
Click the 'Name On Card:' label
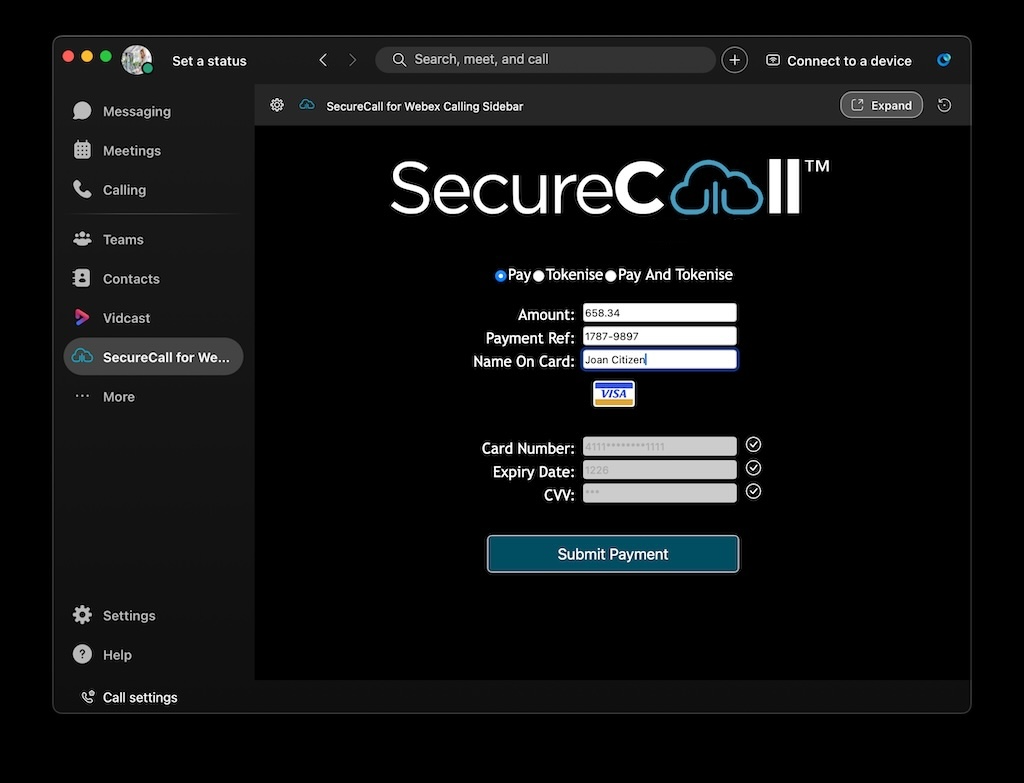tap(524, 361)
